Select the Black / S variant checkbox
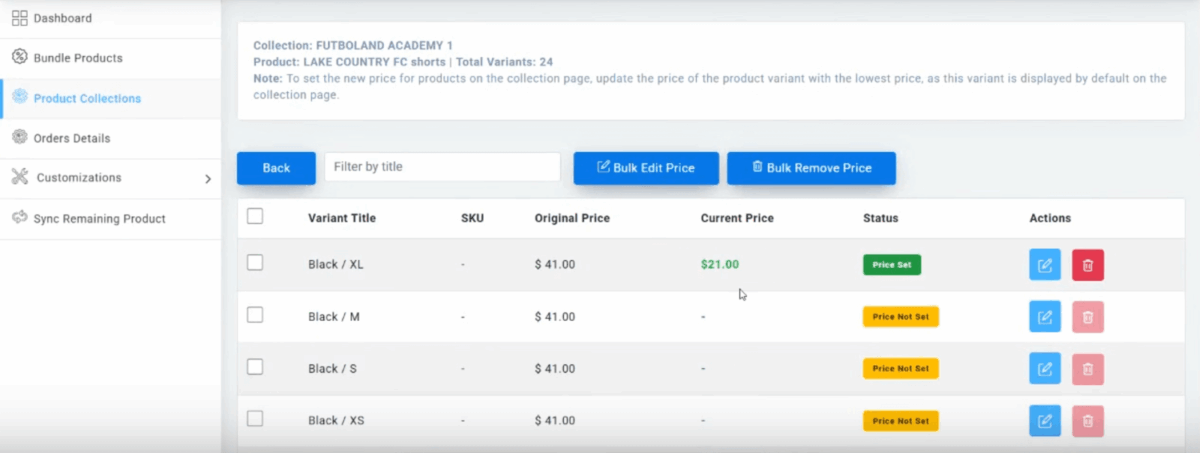This screenshot has height=453, width=1200. tap(255, 367)
